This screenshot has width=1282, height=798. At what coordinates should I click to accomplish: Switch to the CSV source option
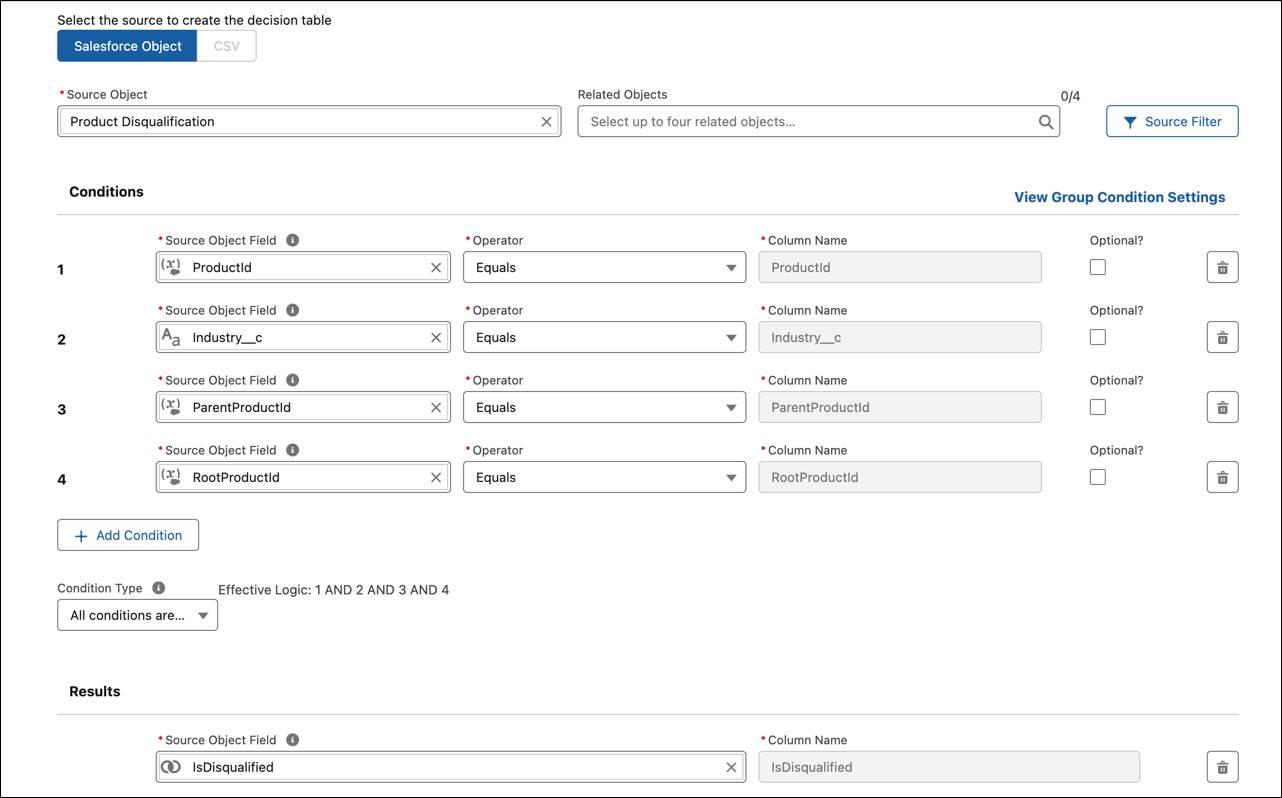pos(227,46)
